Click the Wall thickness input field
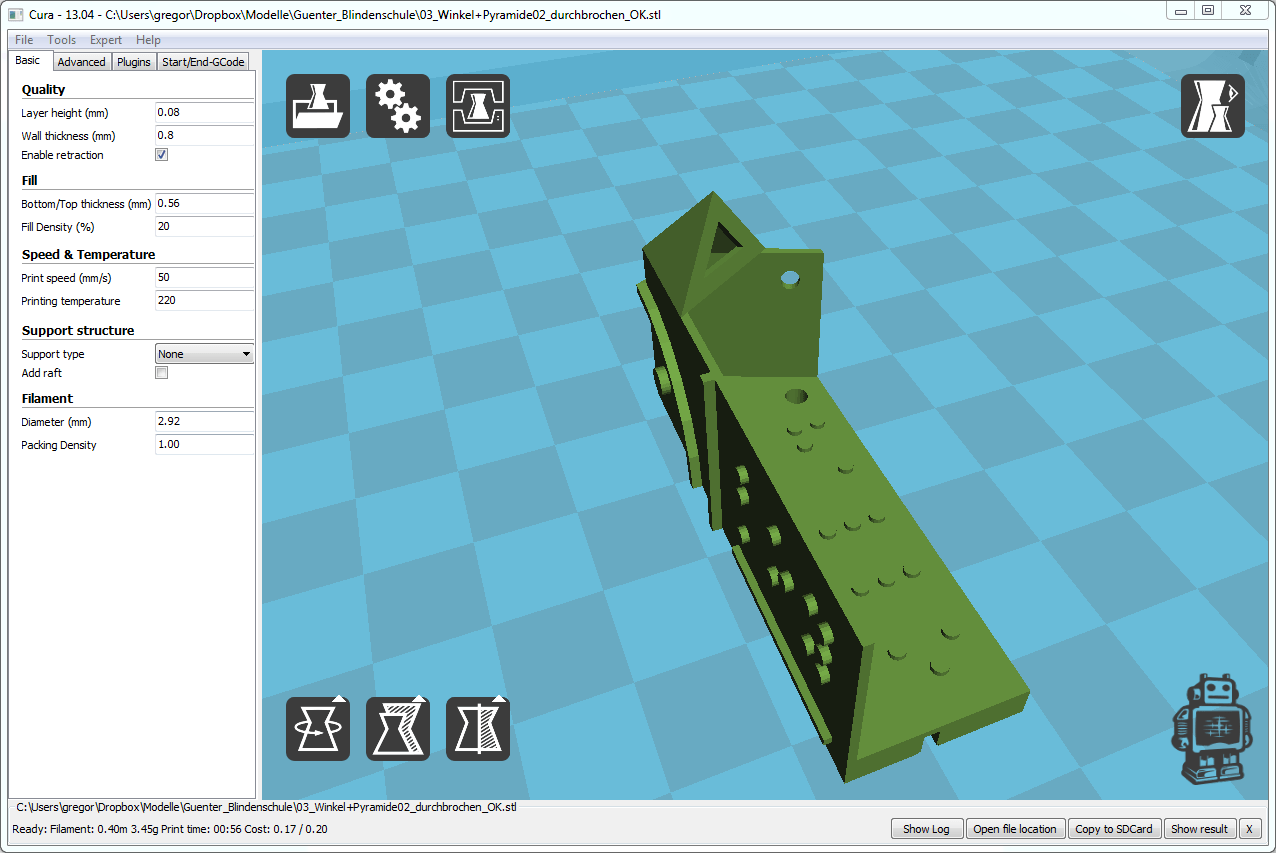1276x853 pixels. tap(205, 135)
